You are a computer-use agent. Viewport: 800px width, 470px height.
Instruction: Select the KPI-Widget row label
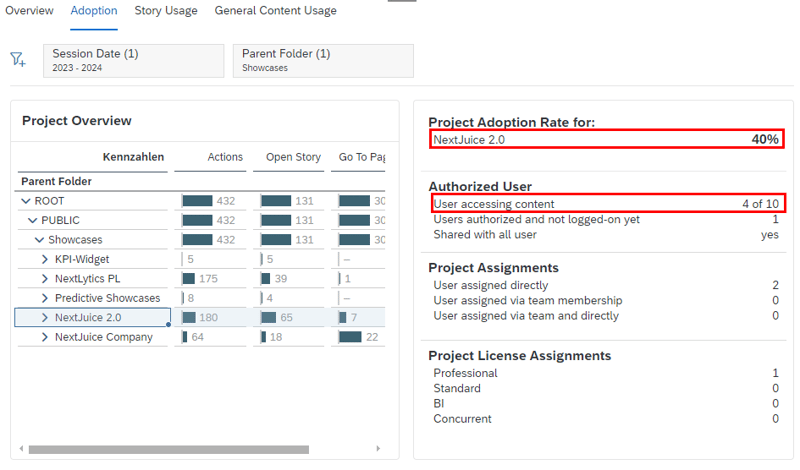(x=82, y=259)
